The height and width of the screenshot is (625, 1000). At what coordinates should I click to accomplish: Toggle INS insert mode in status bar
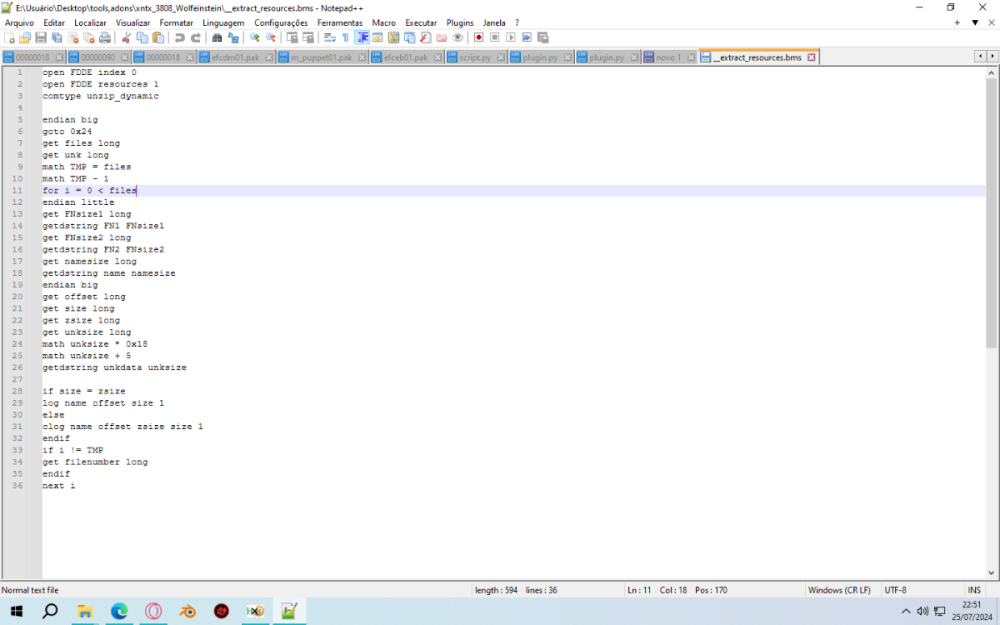[973, 590]
